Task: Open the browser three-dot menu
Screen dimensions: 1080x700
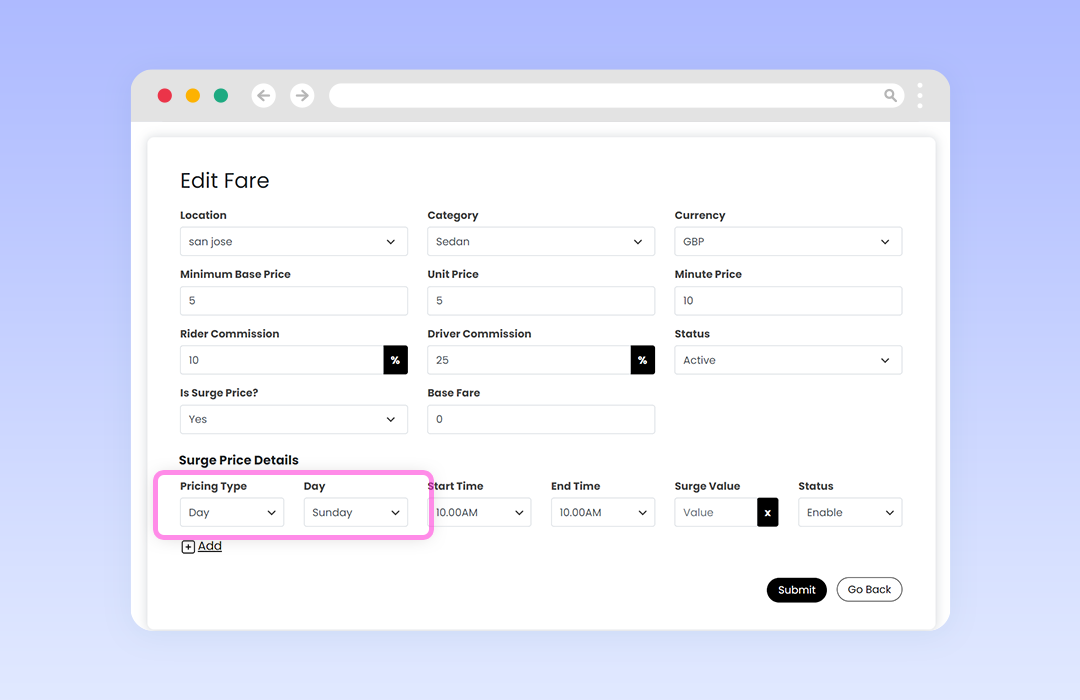Action: tap(920, 96)
